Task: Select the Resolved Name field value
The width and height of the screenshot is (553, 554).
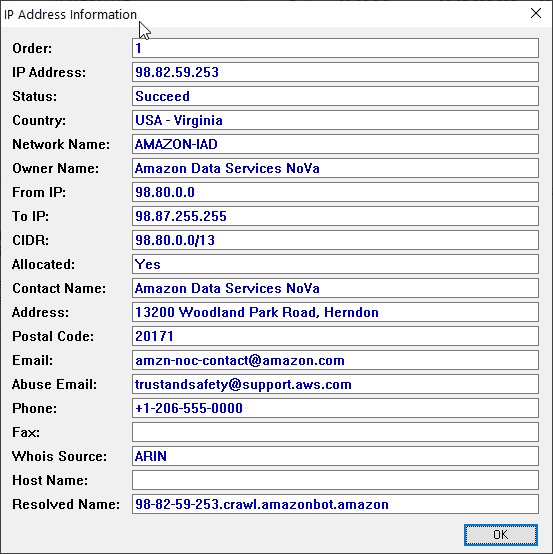Action: 335,505
